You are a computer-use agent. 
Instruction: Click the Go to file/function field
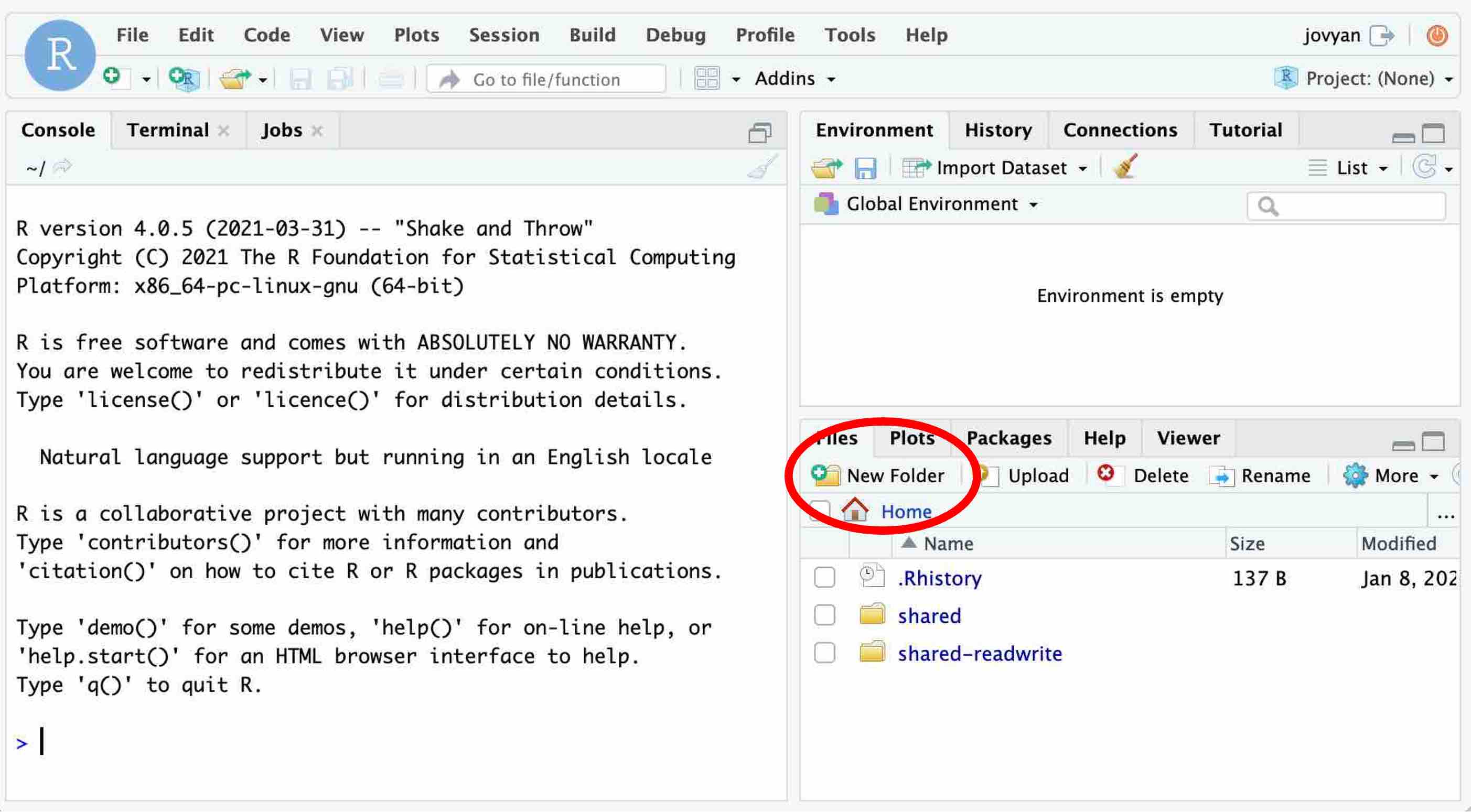pyautogui.click(x=546, y=79)
